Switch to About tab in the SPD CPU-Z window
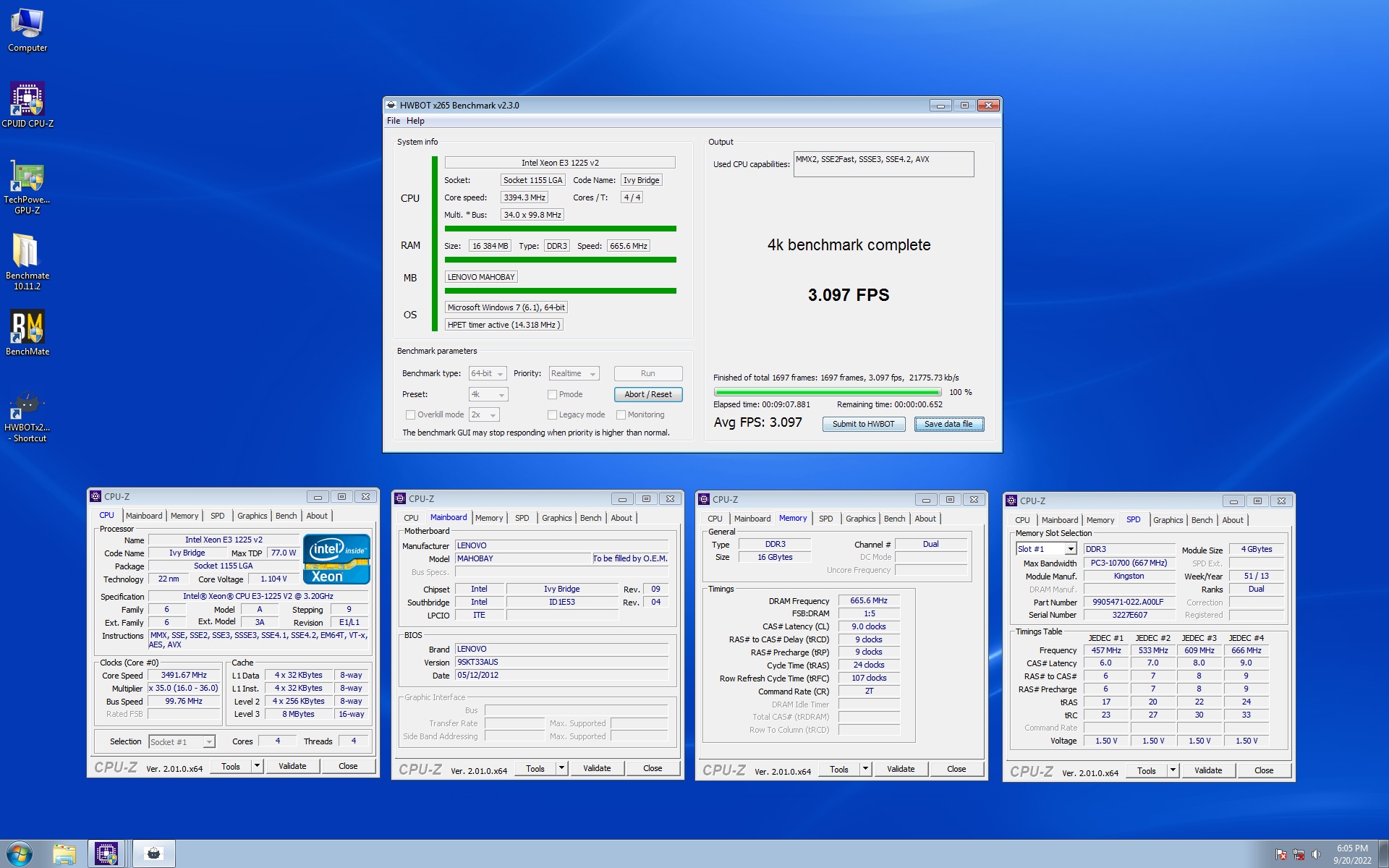Image resolution: width=1389 pixels, height=868 pixels. pos(1233,520)
